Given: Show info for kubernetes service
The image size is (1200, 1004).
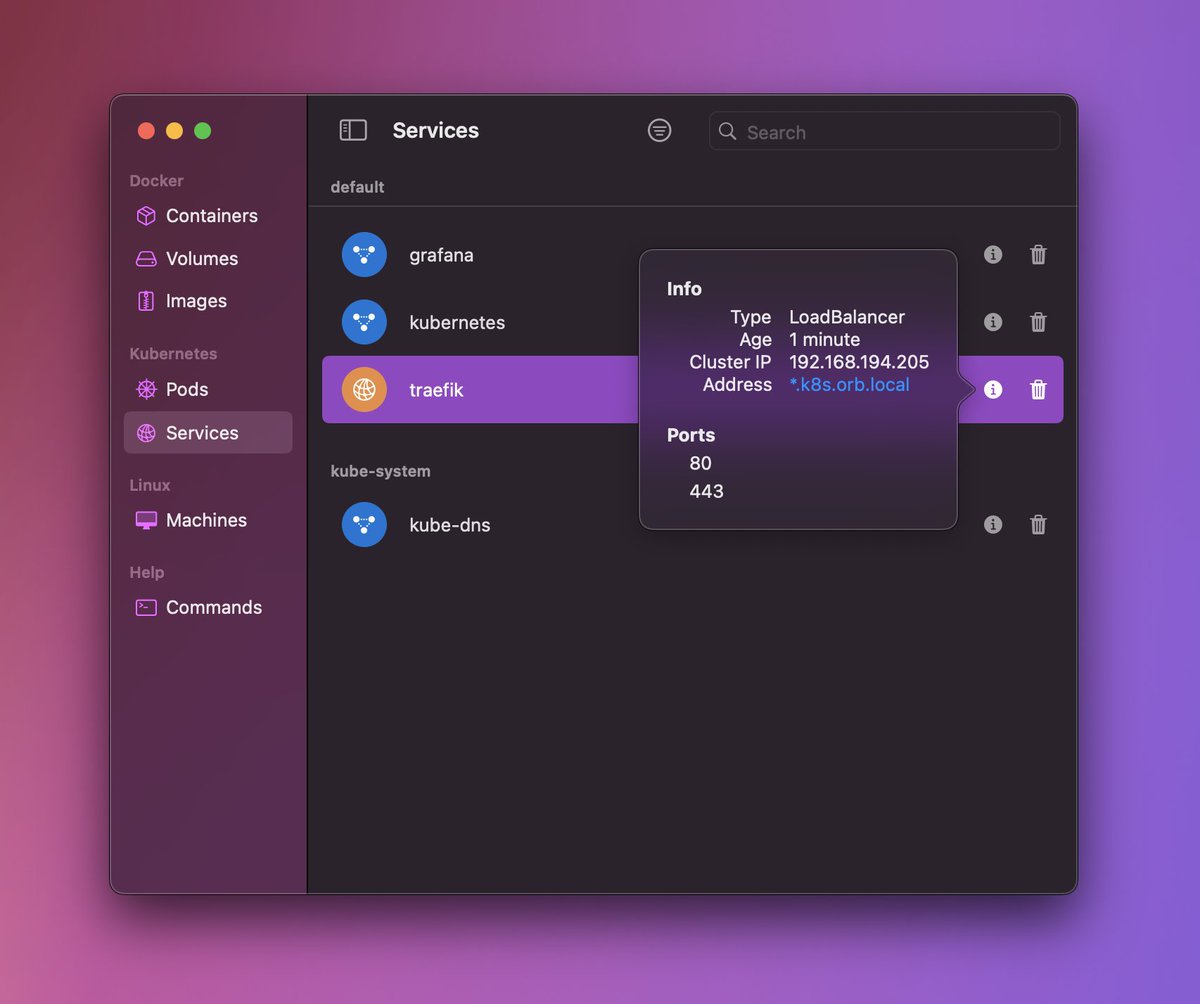Looking at the screenshot, I should tap(993, 322).
